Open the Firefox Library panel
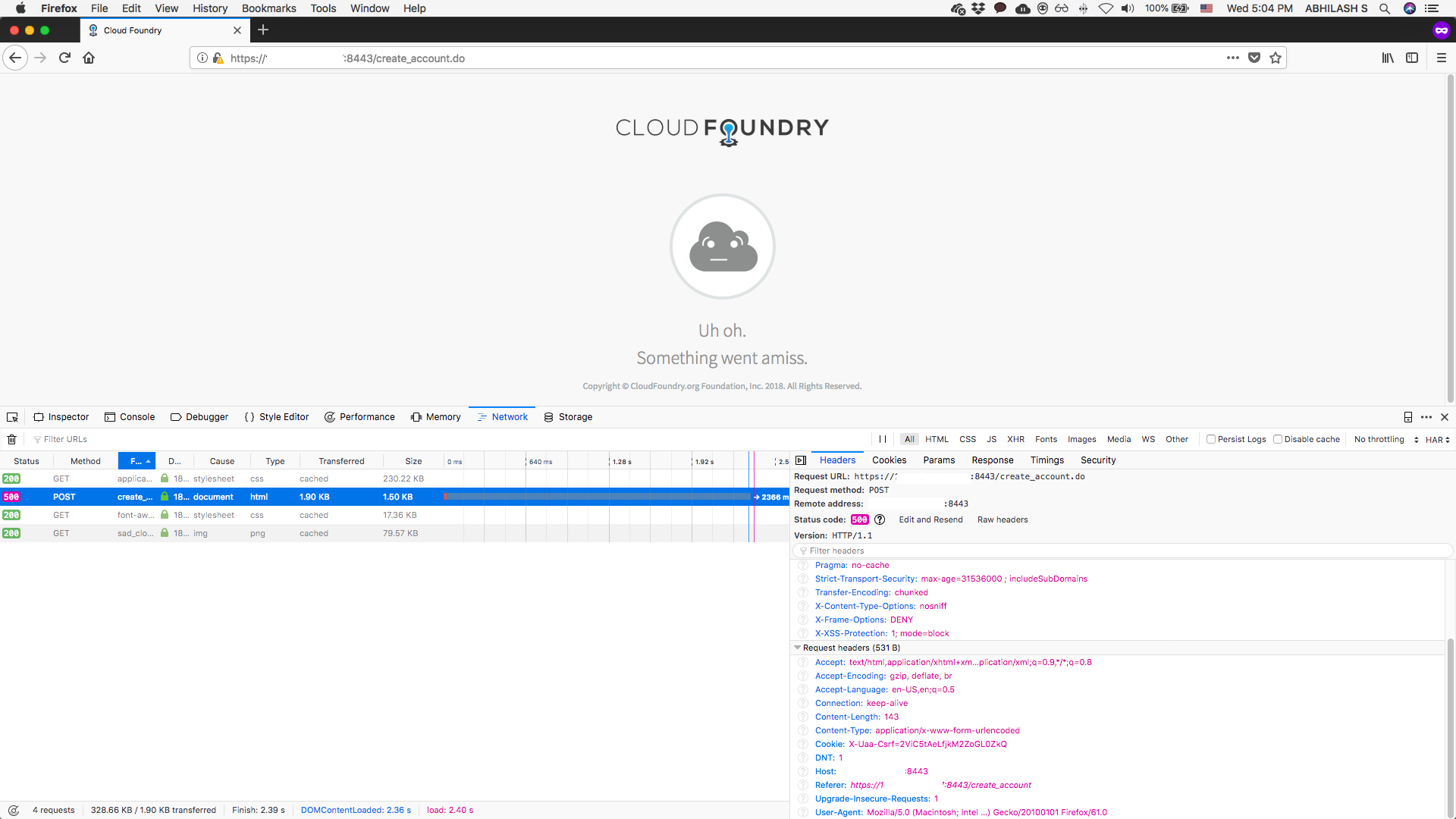This screenshot has width=1456, height=819. (1388, 58)
